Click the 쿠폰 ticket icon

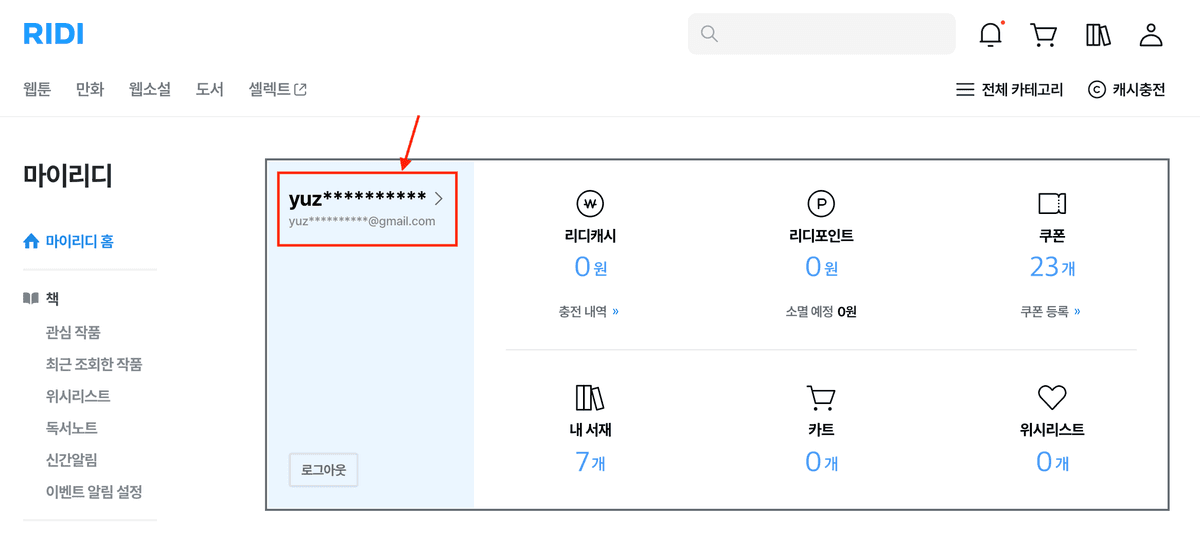click(x=1052, y=204)
